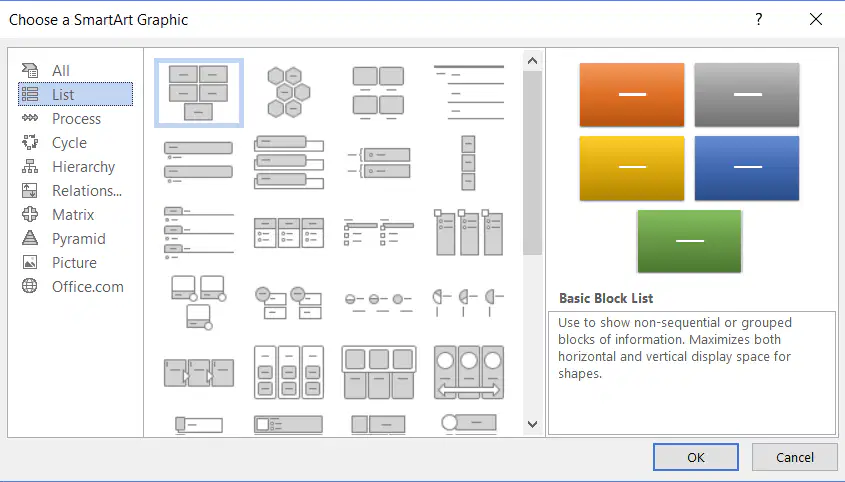This screenshot has width=845, height=482.
Task: Pick the chevron arrow block process layout
Action: pyautogui.click(x=199, y=373)
